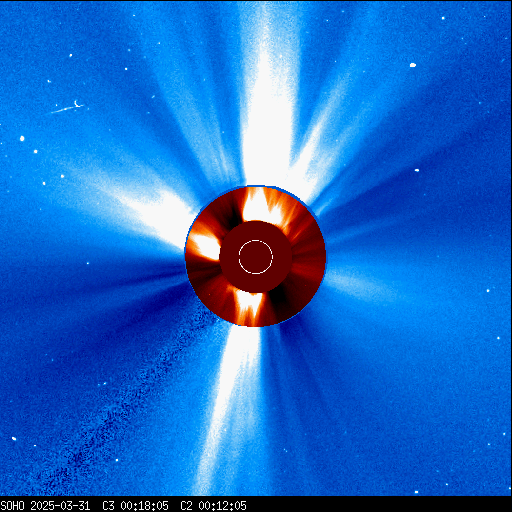Viewport: 512px width, 512px height.
Task: Click the C2 00:12:05 timestamp
Action: (x=213, y=506)
